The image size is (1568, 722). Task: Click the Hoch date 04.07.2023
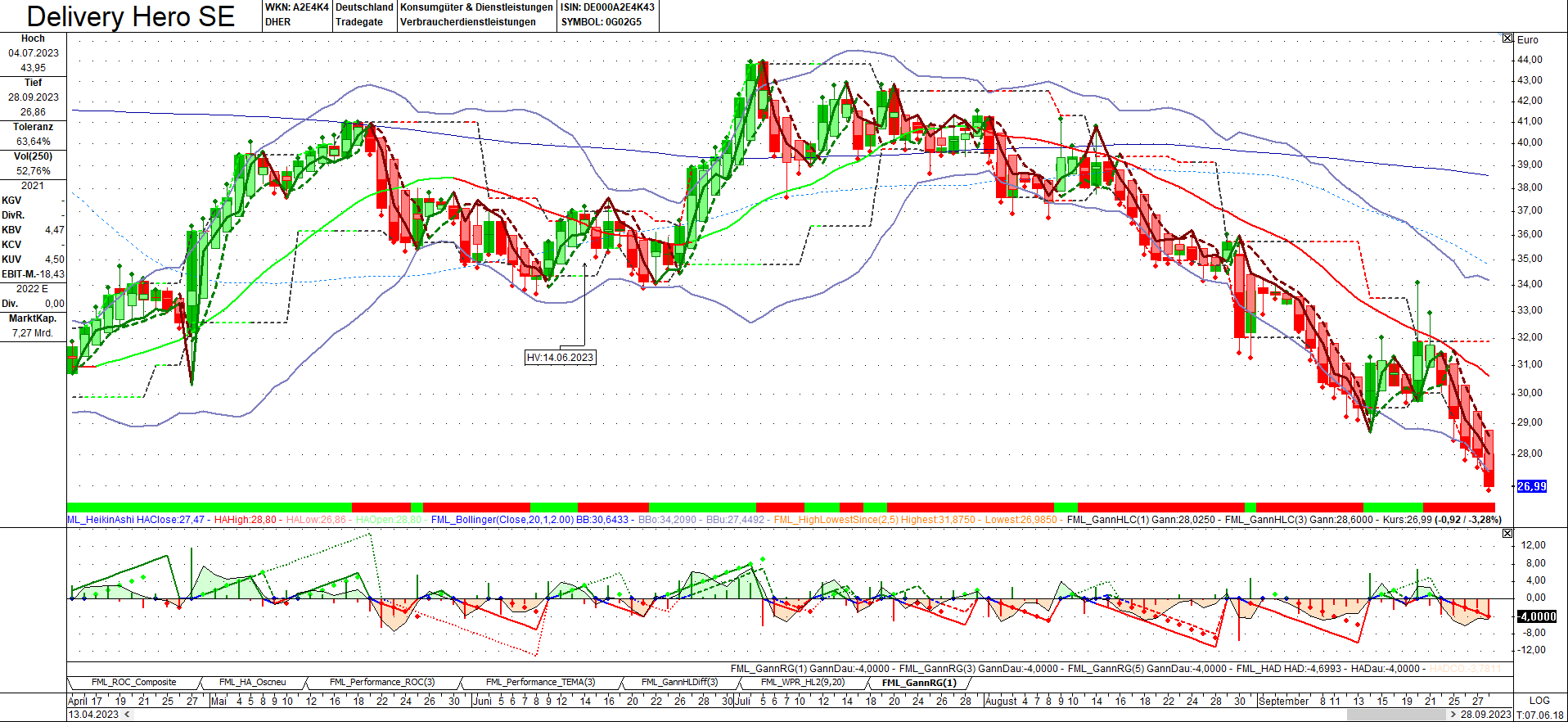34,53
